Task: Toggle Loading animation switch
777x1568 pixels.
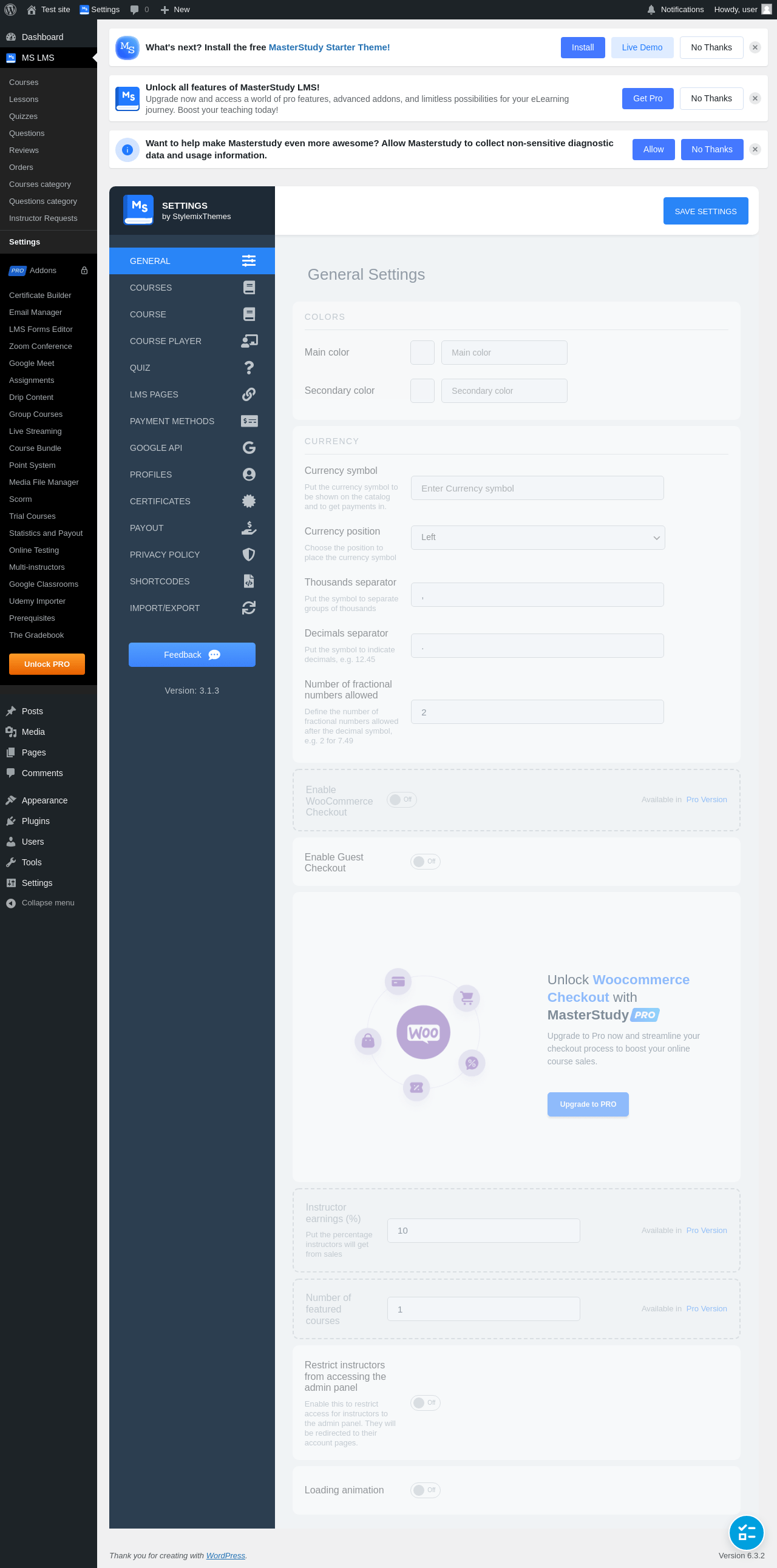Action: (426, 1492)
